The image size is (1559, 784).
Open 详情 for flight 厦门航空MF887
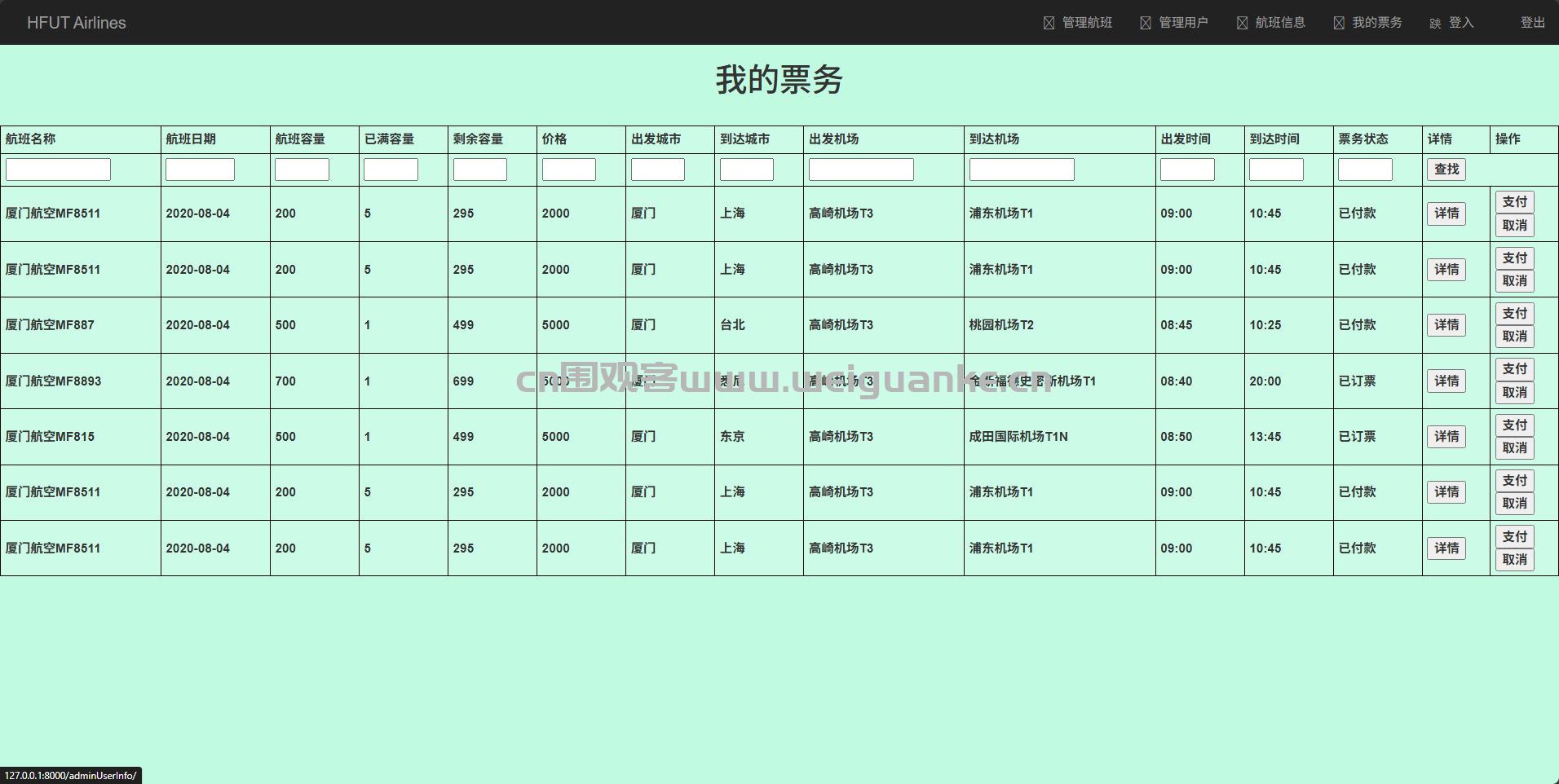(1446, 325)
